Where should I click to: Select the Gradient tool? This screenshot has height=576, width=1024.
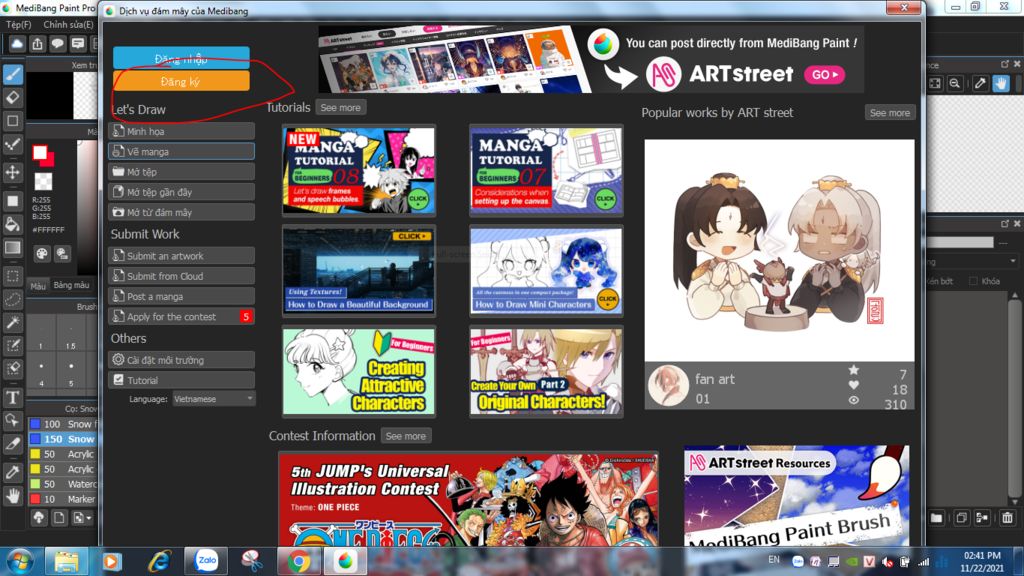(12, 248)
